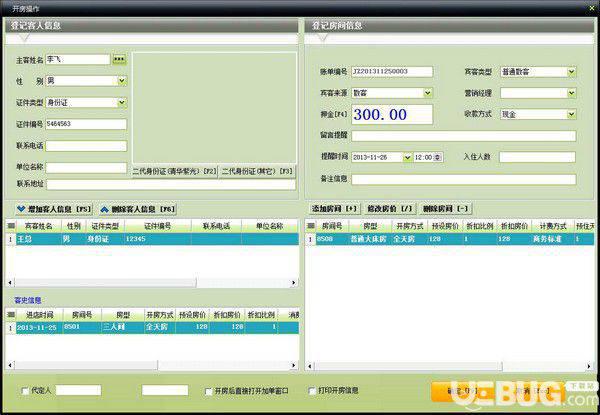Click the guest list grid corner selector icon

tap(11, 226)
